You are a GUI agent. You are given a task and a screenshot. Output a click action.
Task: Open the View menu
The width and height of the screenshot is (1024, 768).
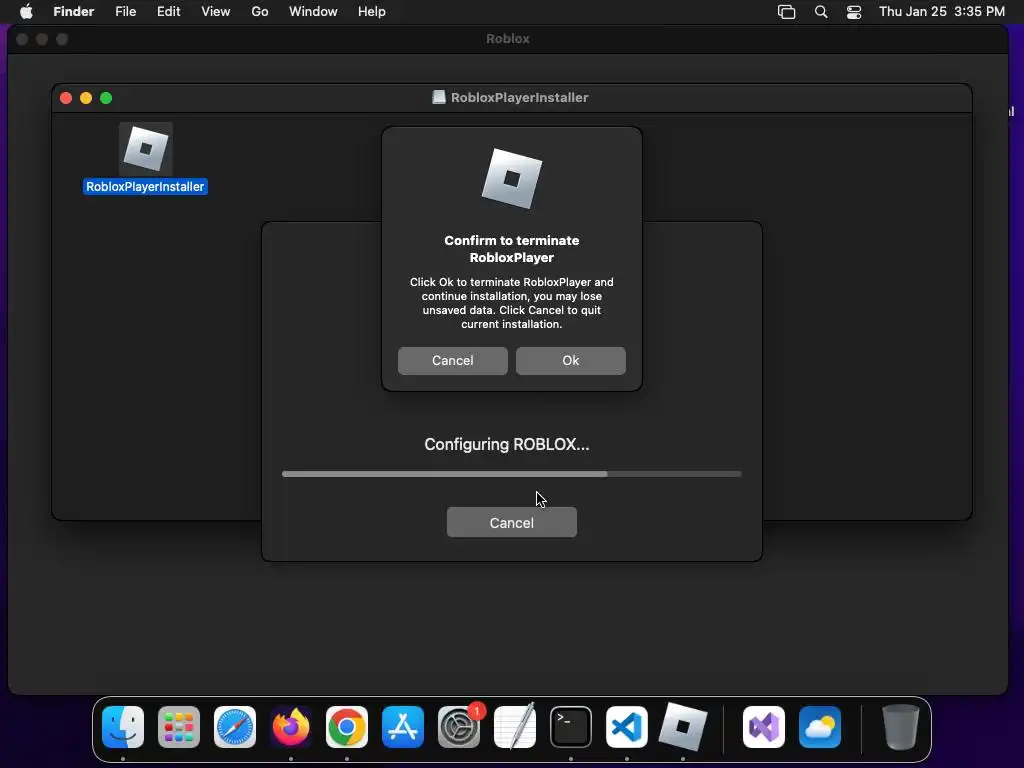tap(216, 12)
